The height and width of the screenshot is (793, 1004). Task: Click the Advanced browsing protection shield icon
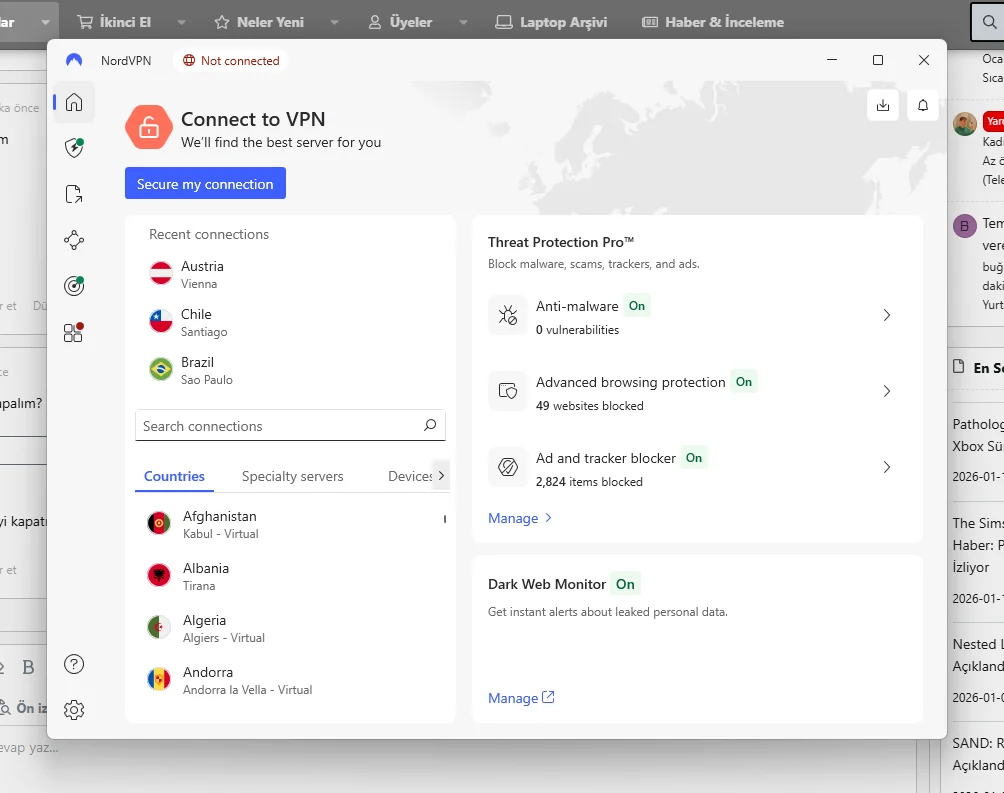click(x=508, y=391)
